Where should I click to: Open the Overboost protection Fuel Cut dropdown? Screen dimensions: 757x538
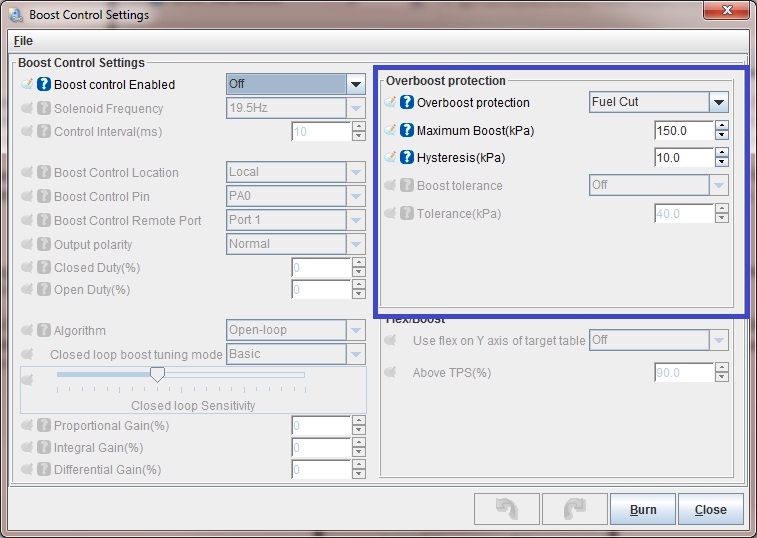click(718, 103)
